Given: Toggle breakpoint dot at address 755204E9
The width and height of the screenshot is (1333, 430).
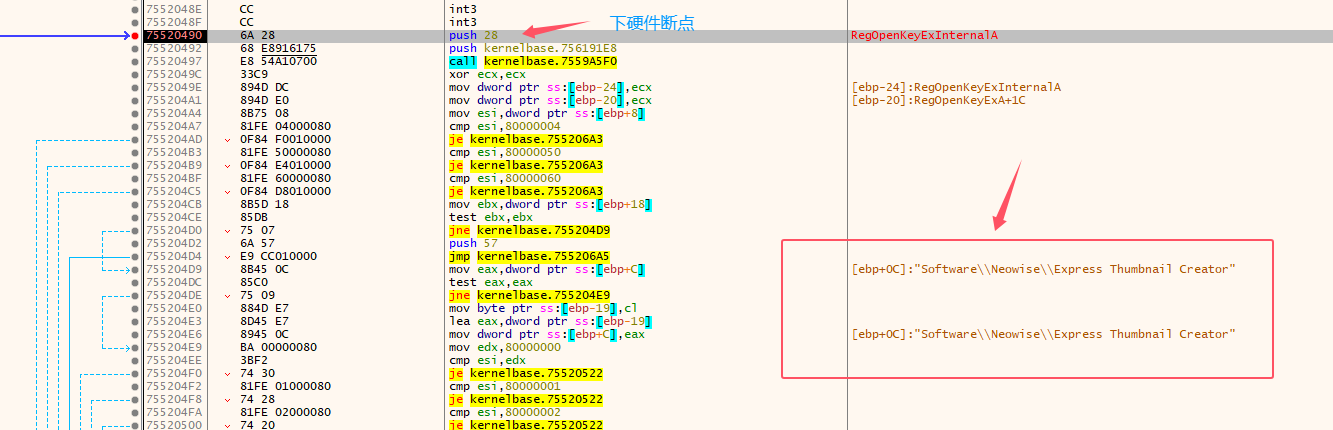Looking at the screenshot, I should (135, 347).
